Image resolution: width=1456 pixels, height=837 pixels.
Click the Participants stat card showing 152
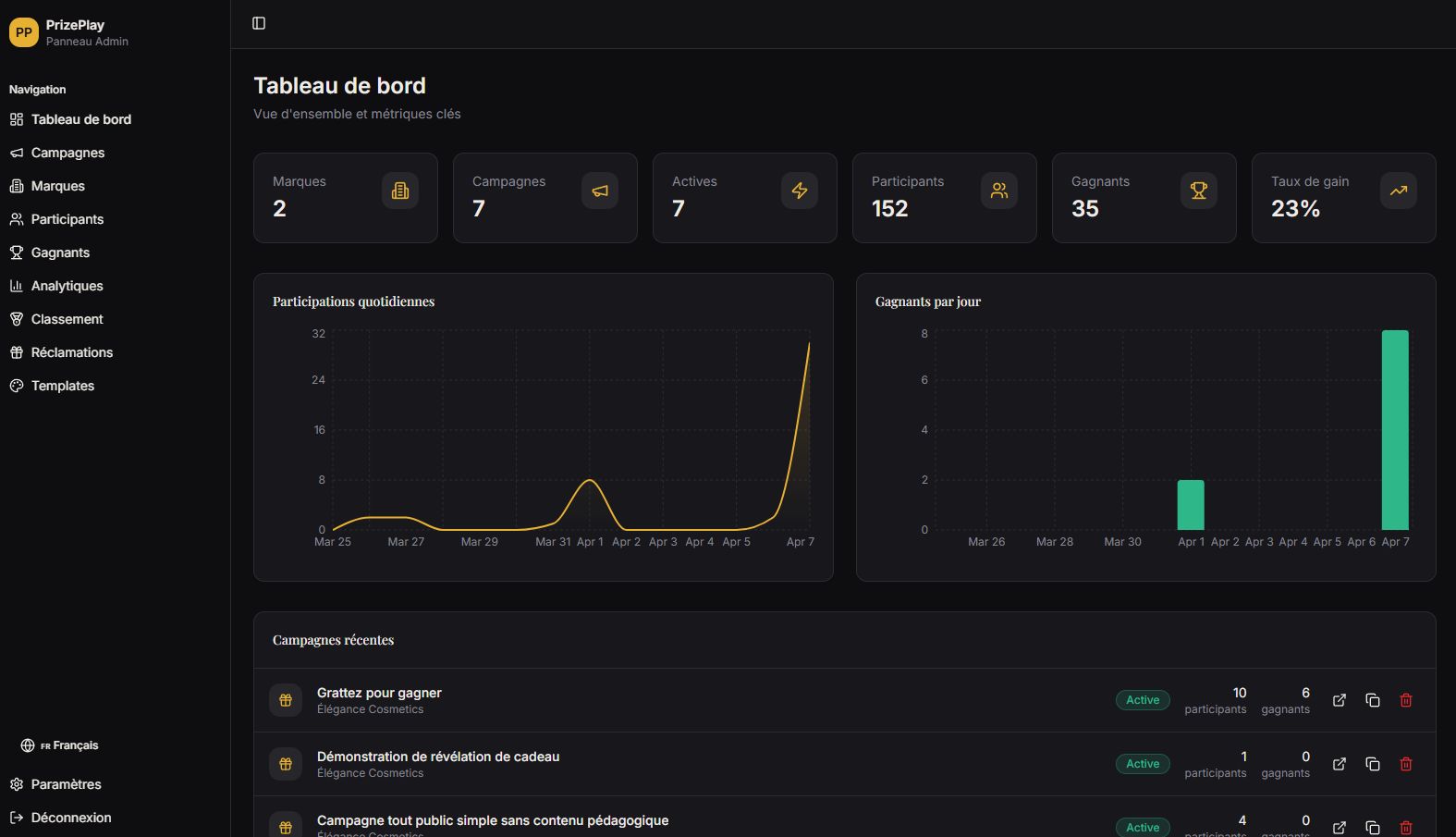coord(944,198)
